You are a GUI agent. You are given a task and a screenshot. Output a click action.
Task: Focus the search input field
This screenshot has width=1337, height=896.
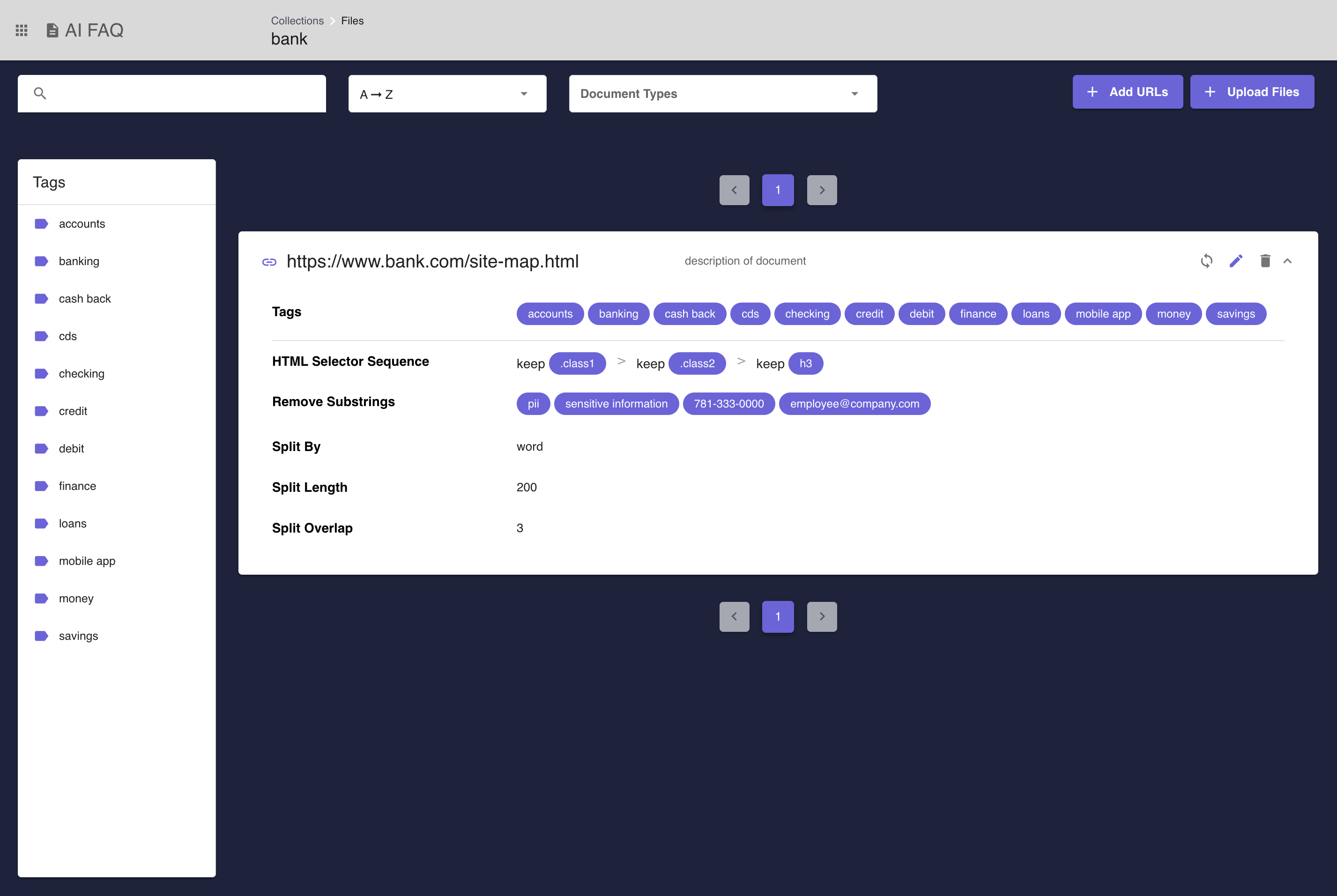172,94
